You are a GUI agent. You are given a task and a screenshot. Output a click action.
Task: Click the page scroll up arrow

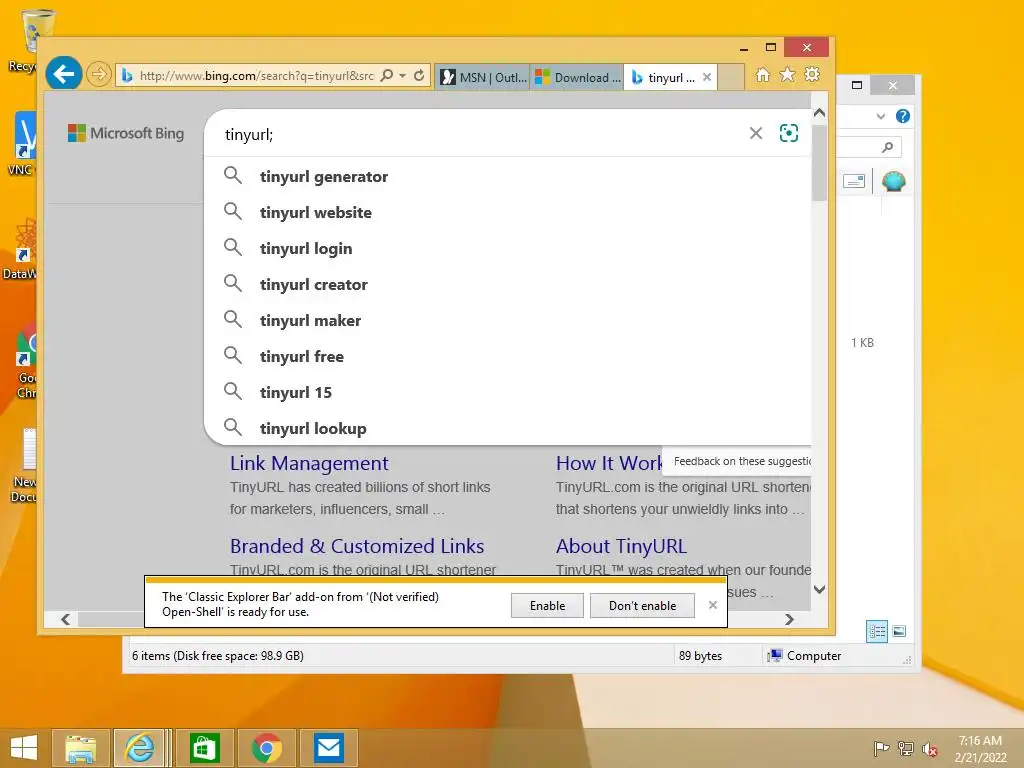(x=819, y=113)
